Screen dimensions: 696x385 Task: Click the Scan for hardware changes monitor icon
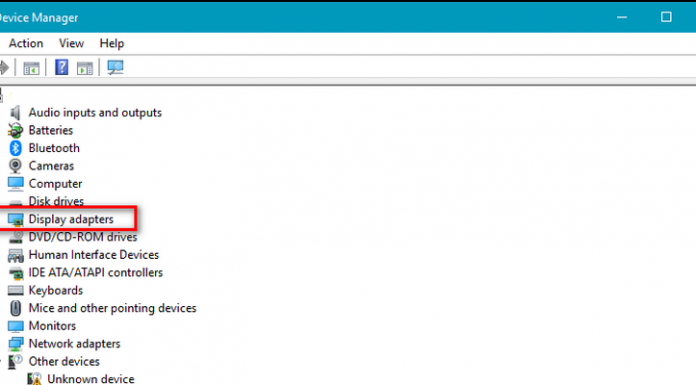(x=115, y=67)
